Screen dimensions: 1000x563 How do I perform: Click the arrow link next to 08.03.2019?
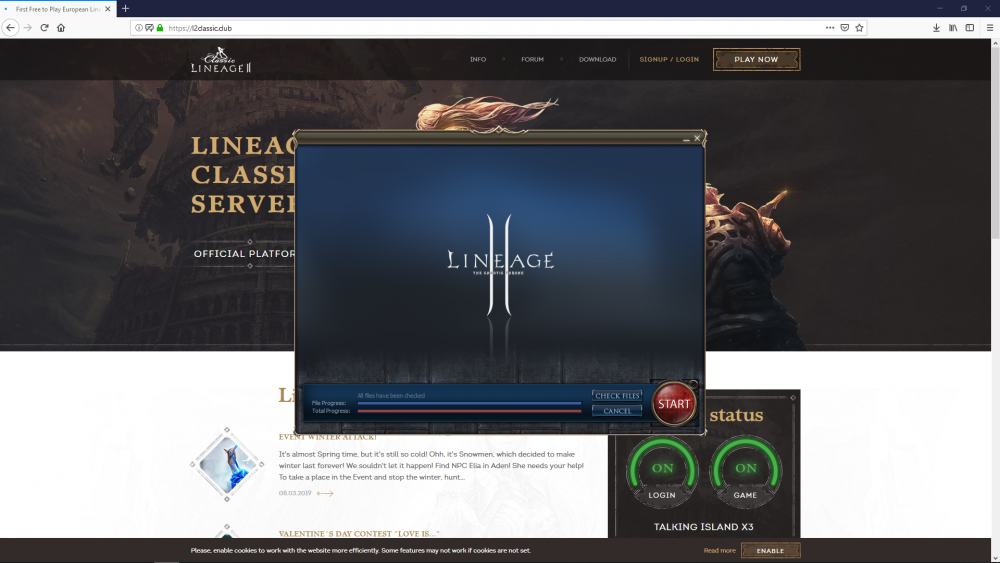point(325,493)
